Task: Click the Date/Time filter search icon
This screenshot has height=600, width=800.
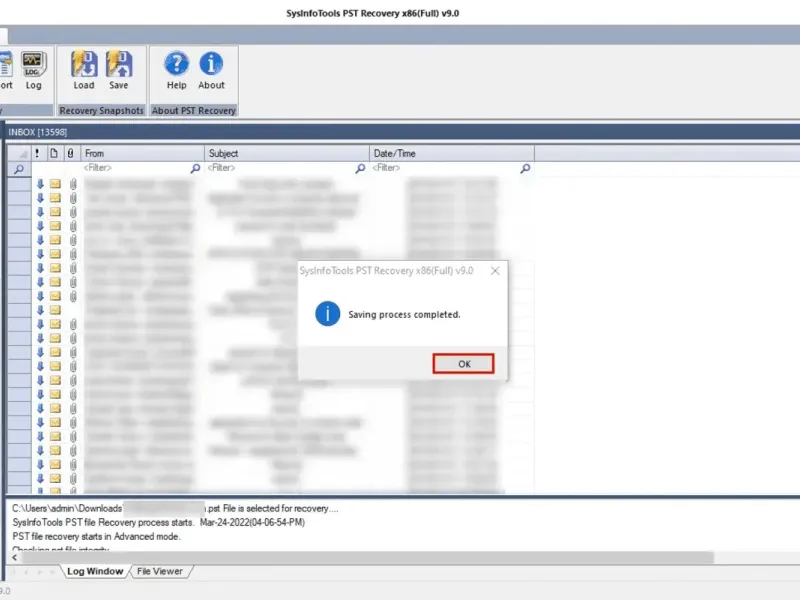Action: click(526, 168)
